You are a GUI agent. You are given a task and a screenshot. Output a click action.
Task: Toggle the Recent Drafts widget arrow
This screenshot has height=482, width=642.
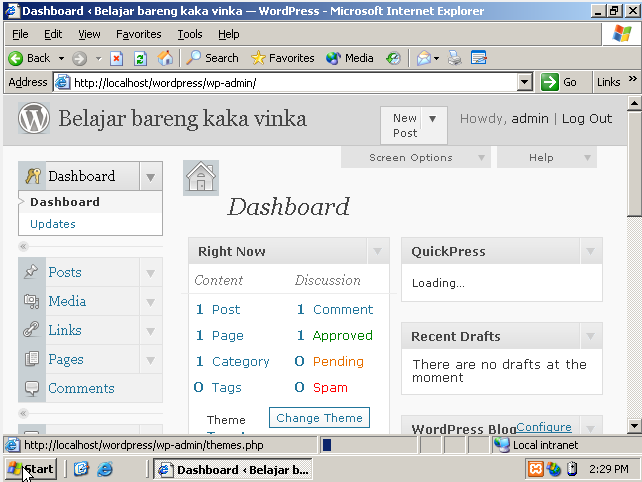pyautogui.click(x=590, y=336)
